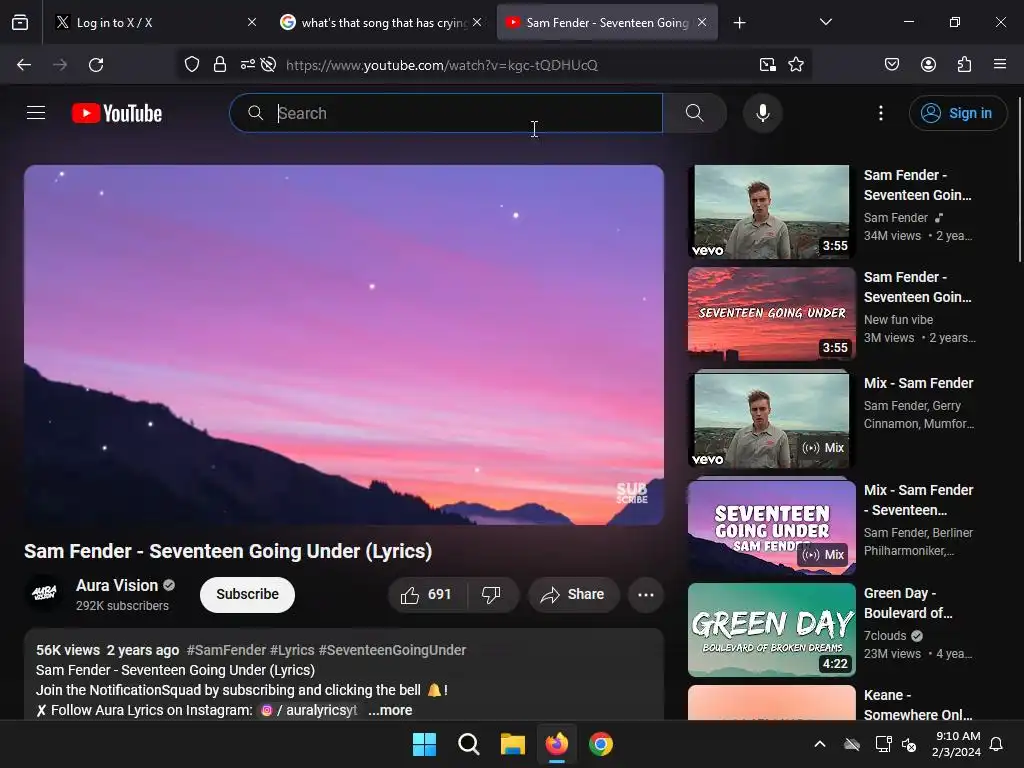This screenshot has width=1024, height=768.
Task: Open Windows Start menu
Action: click(424, 744)
